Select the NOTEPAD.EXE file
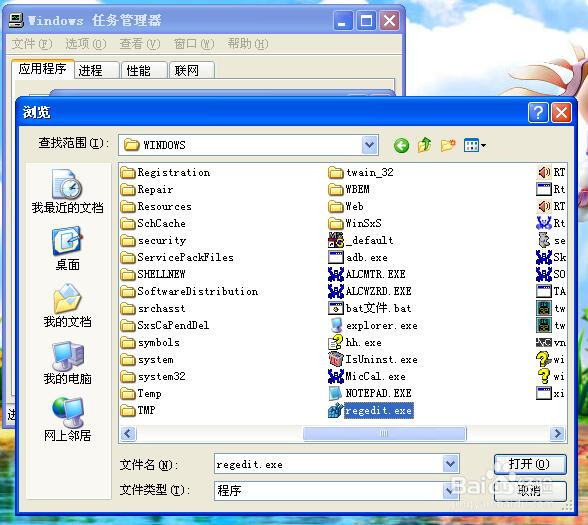Image resolution: width=588 pixels, height=525 pixels. [370, 393]
